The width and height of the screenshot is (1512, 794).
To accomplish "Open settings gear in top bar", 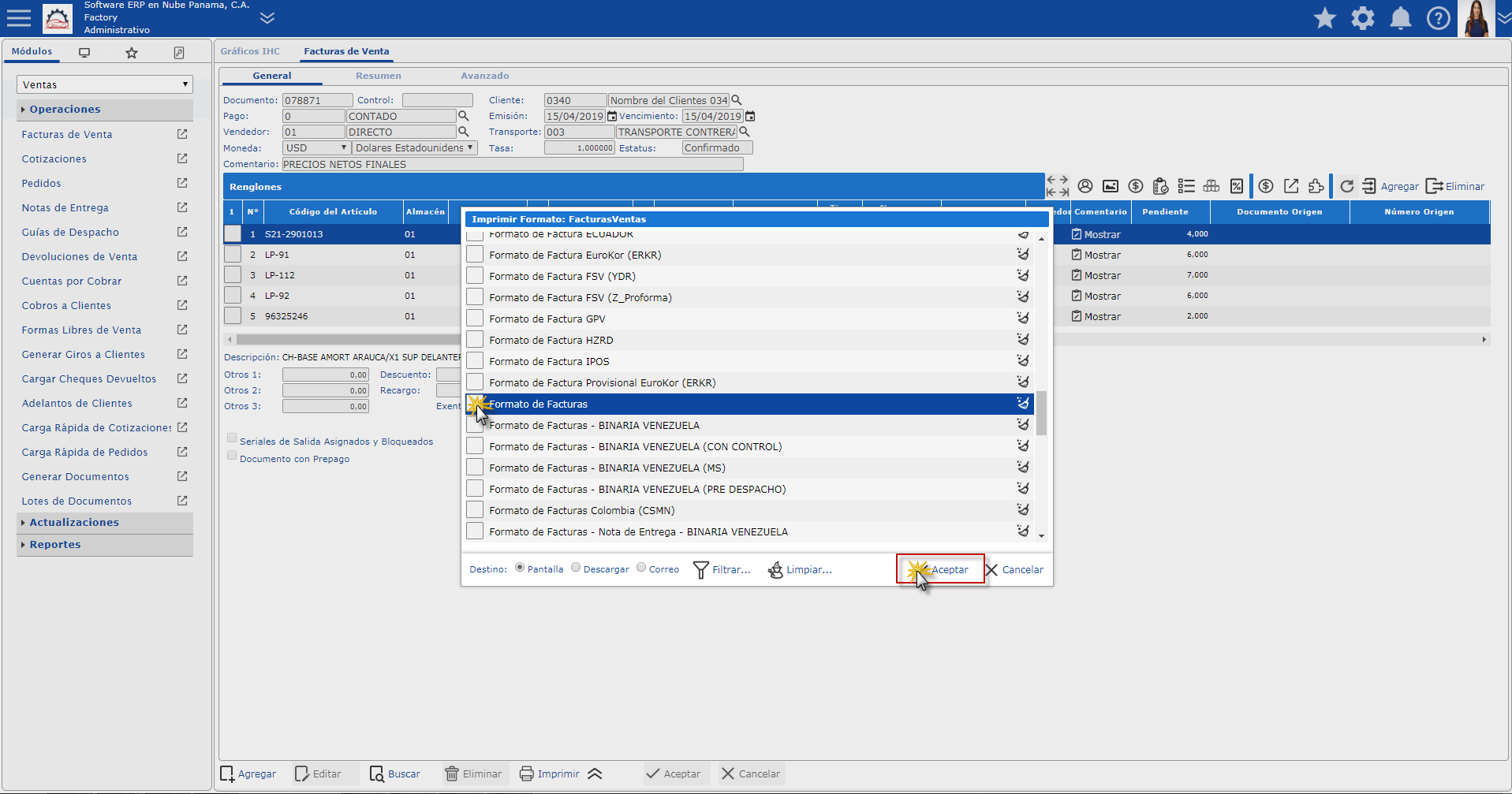I will click(x=1363, y=18).
